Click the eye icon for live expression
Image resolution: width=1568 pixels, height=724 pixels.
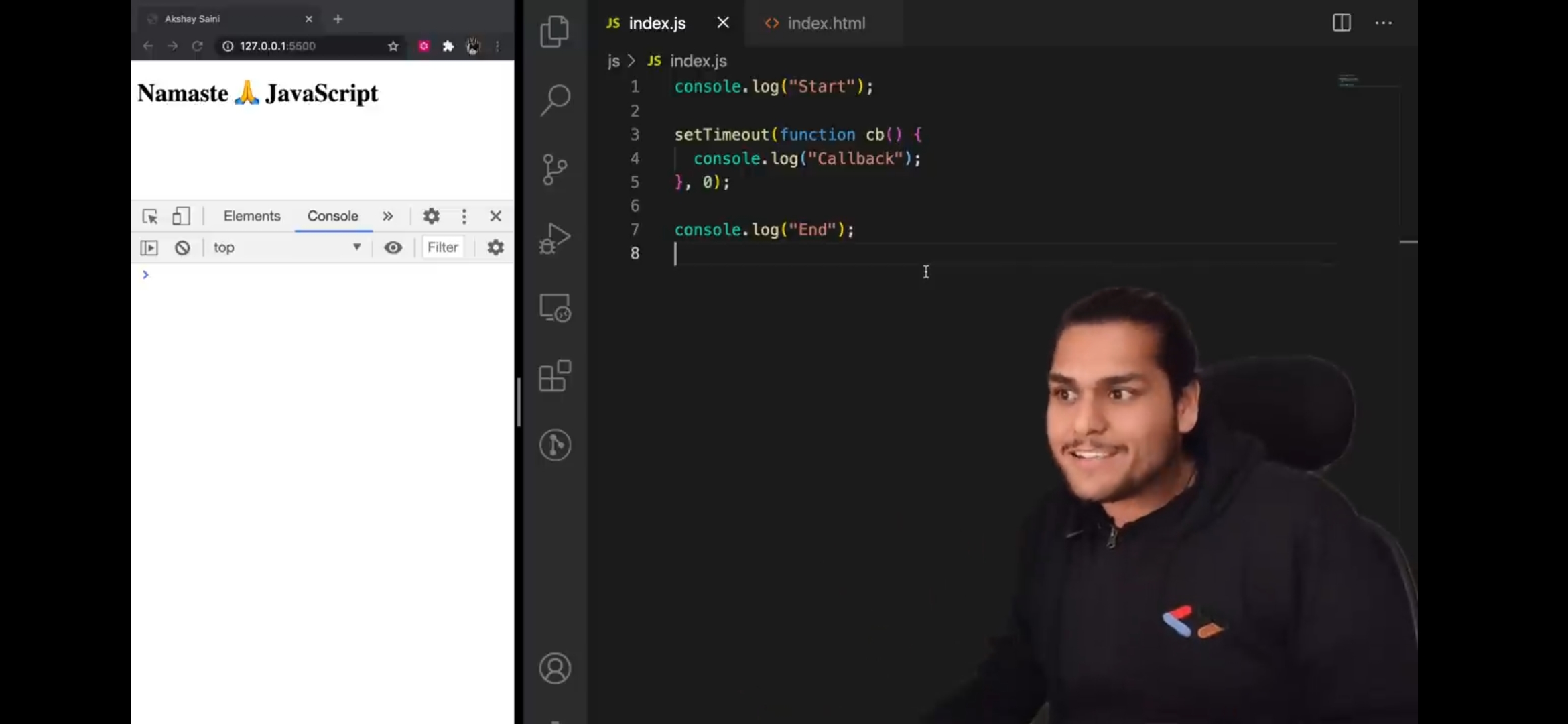(393, 248)
